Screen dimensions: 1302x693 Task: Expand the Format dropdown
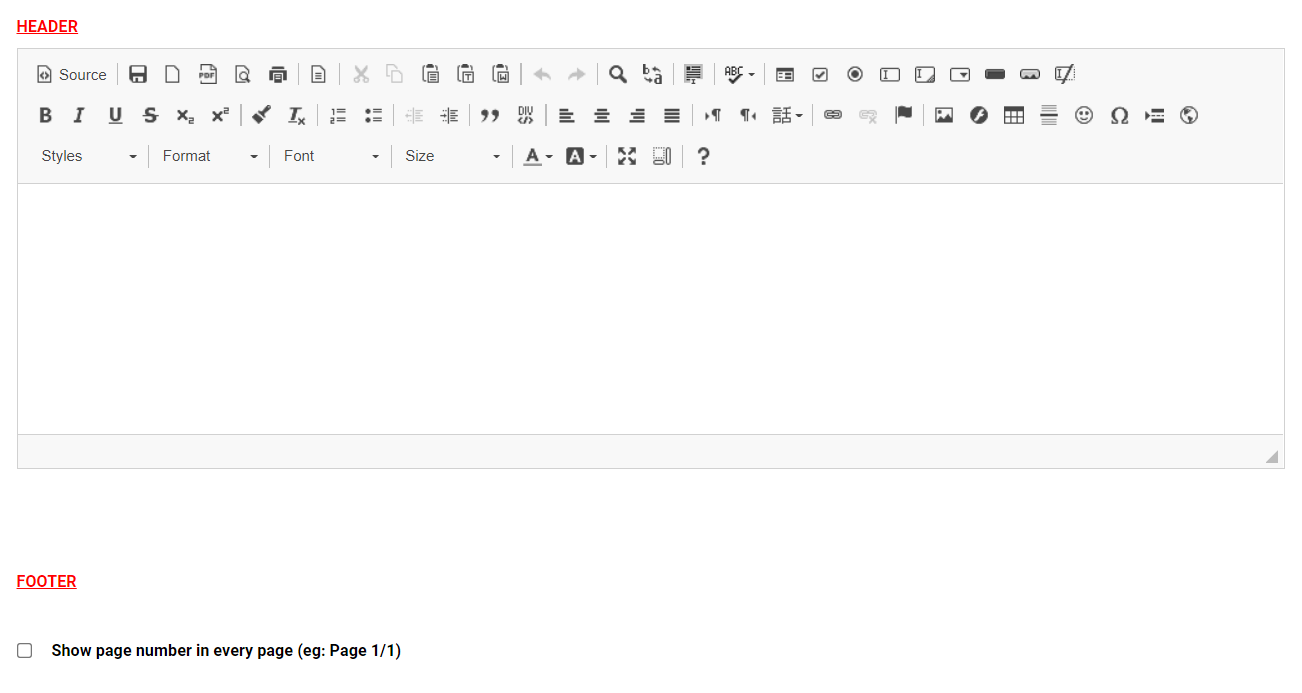tap(209, 156)
